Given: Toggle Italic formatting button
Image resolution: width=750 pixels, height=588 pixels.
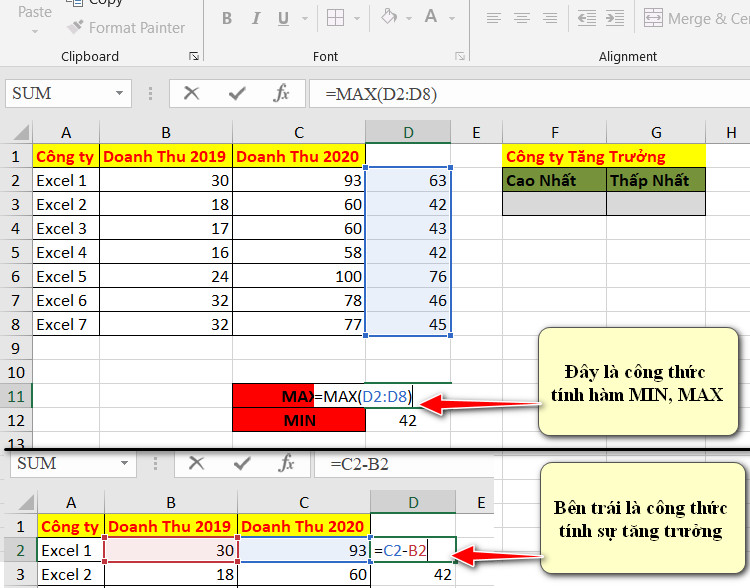Looking at the screenshot, I should click(x=256, y=19).
